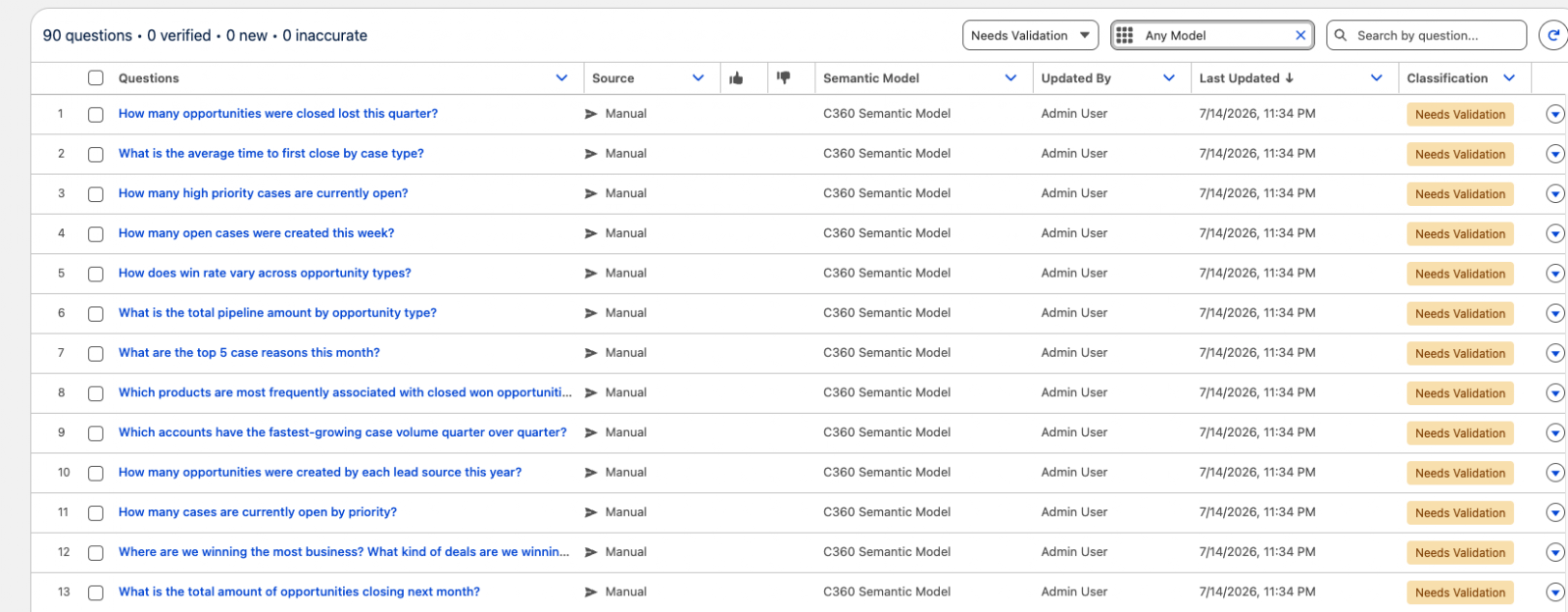Screen dimensions: 1568x612
Task: Clear the Any Model filter with the X
Action: 1300,35
